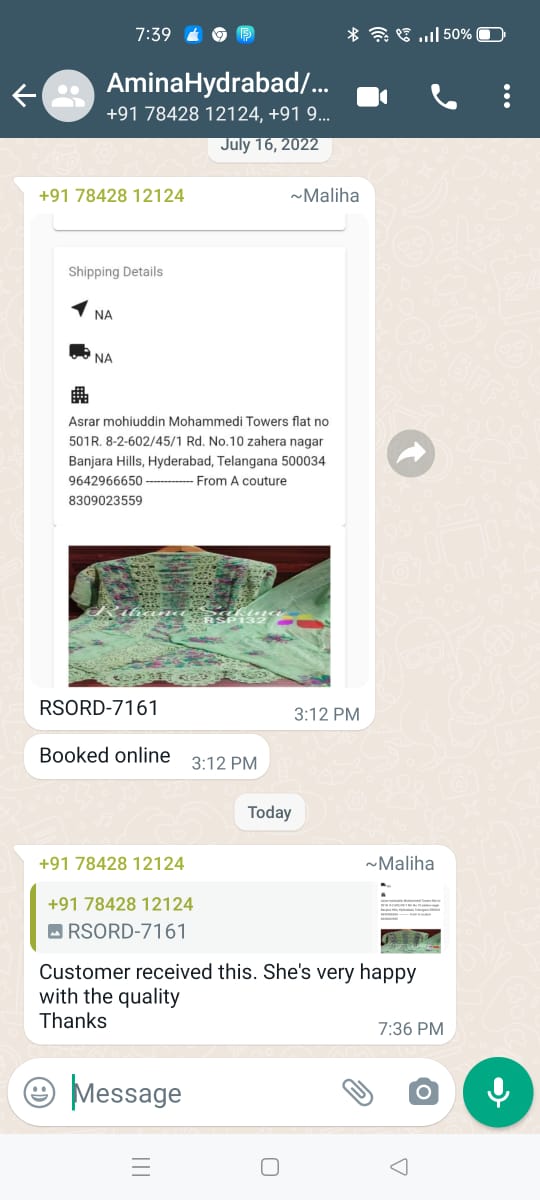Tap the green microphone record button
Viewport: 540px width, 1200px height.
[x=498, y=1092]
